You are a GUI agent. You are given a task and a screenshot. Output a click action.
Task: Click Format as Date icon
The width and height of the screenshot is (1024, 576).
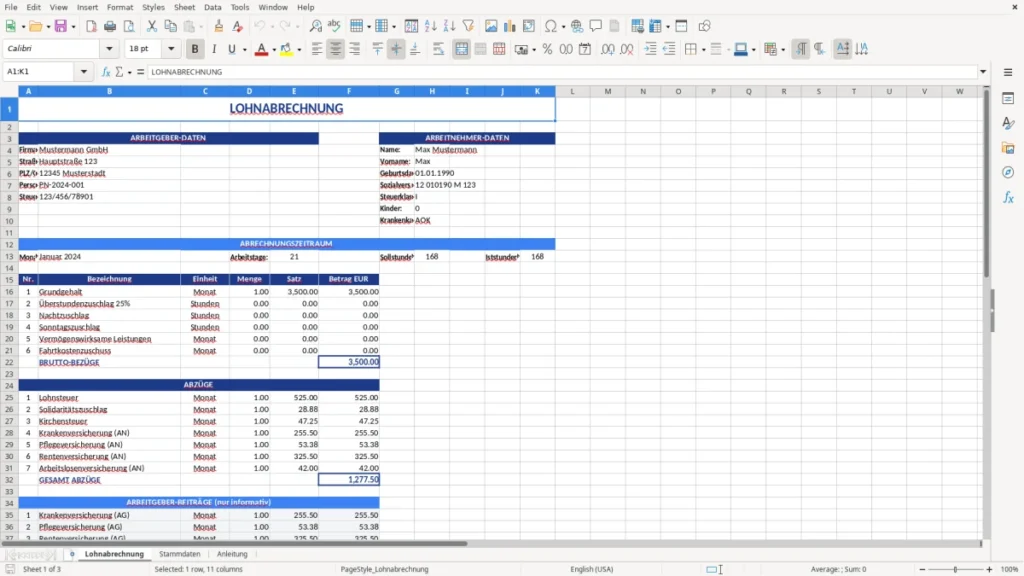(585, 49)
